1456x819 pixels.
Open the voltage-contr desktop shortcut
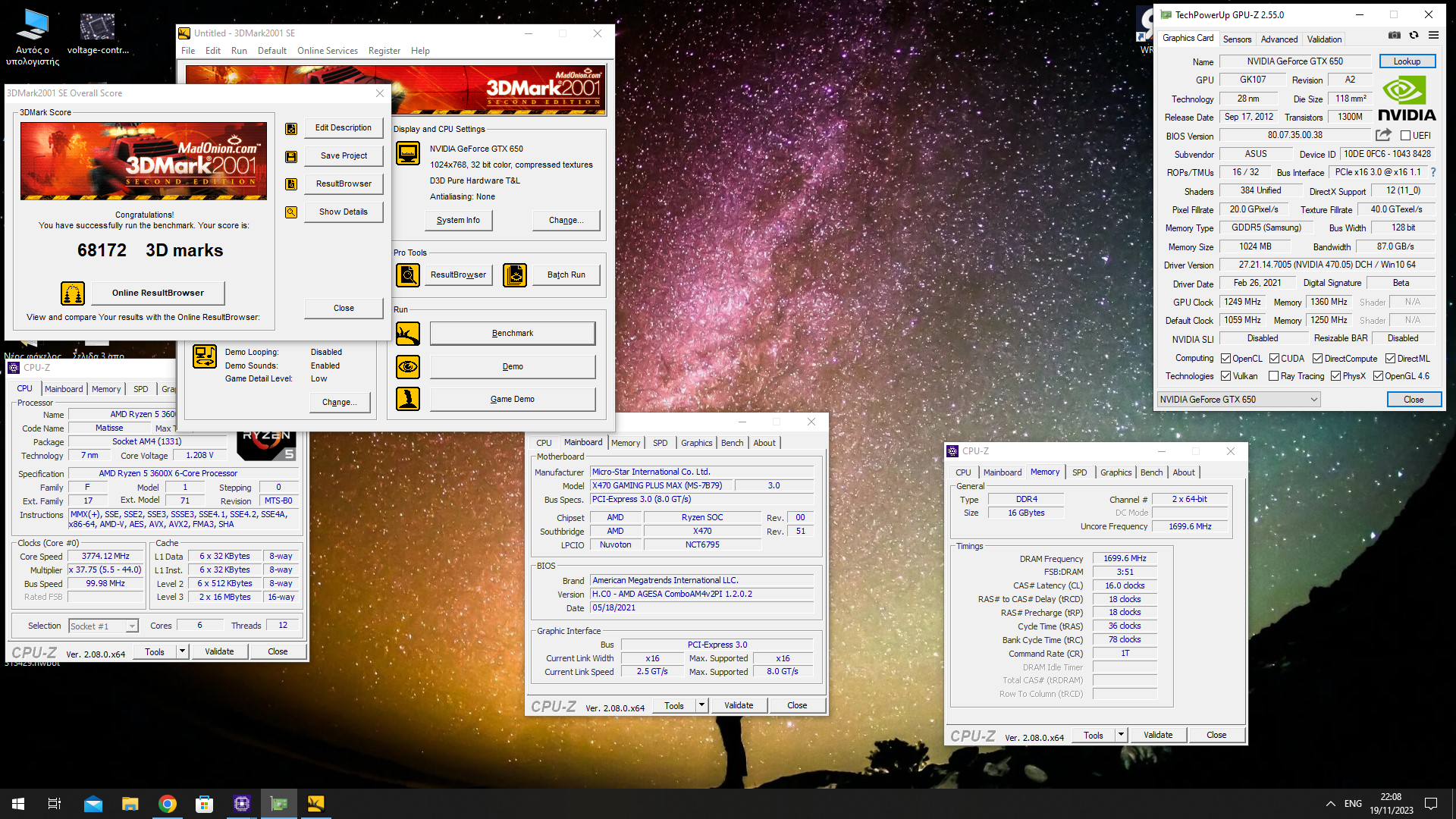pyautogui.click(x=98, y=34)
